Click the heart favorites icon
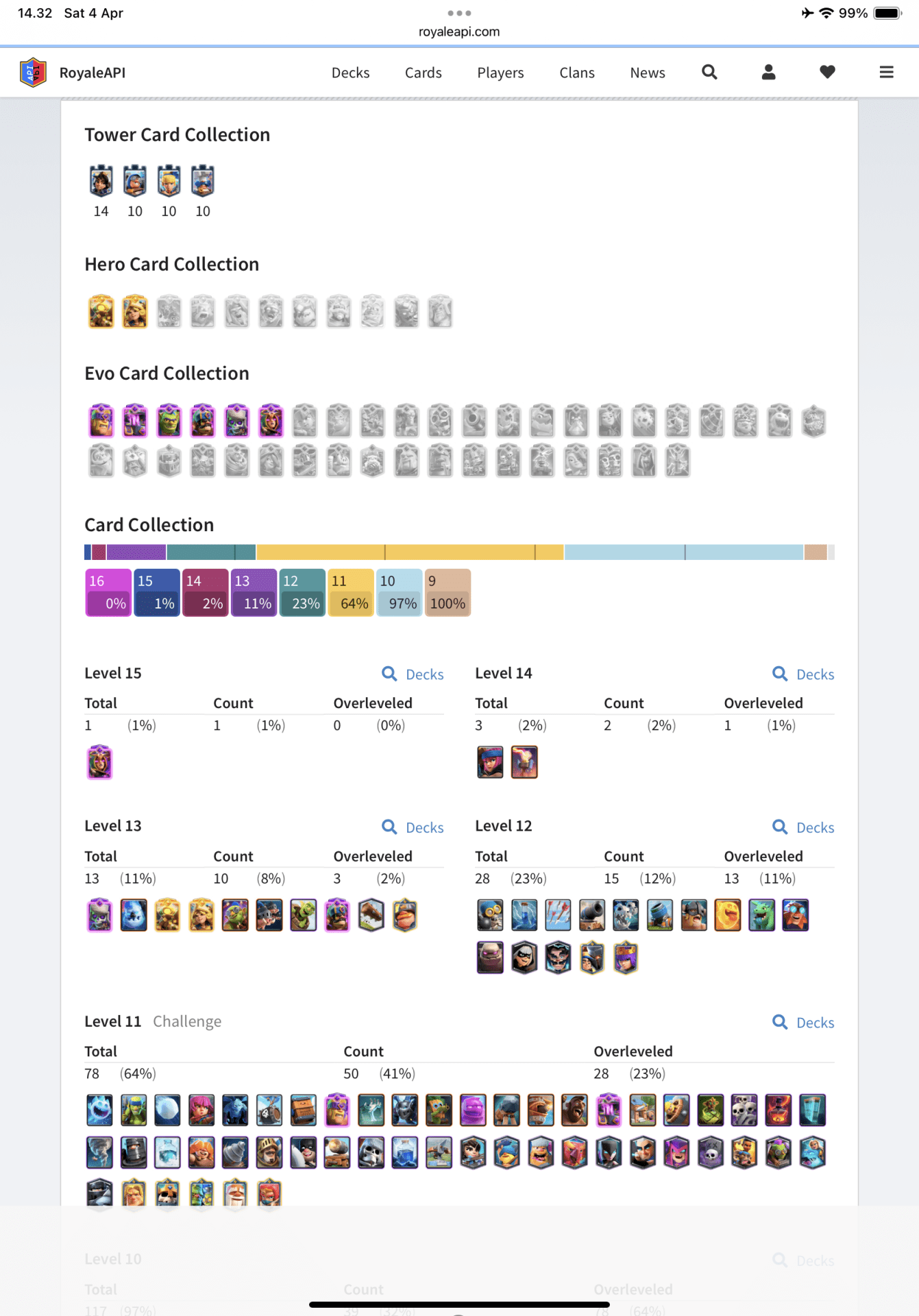 pyautogui.click(x=827, y=73)
